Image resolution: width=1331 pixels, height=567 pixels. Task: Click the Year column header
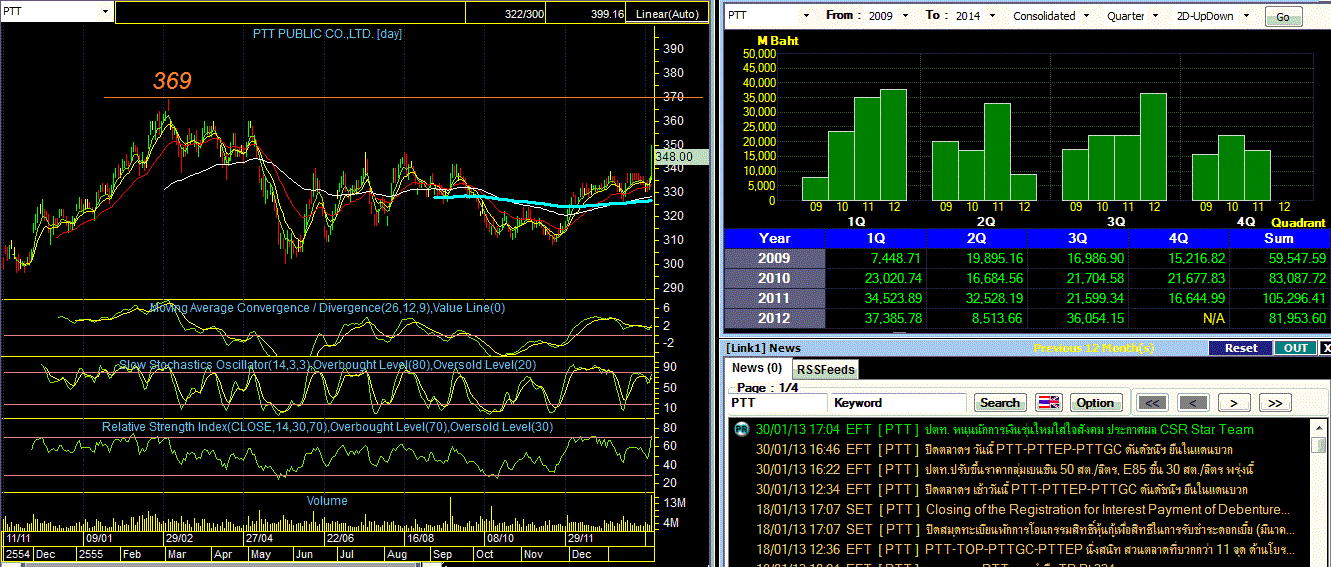pyautogui.click(x=774, y=238)
